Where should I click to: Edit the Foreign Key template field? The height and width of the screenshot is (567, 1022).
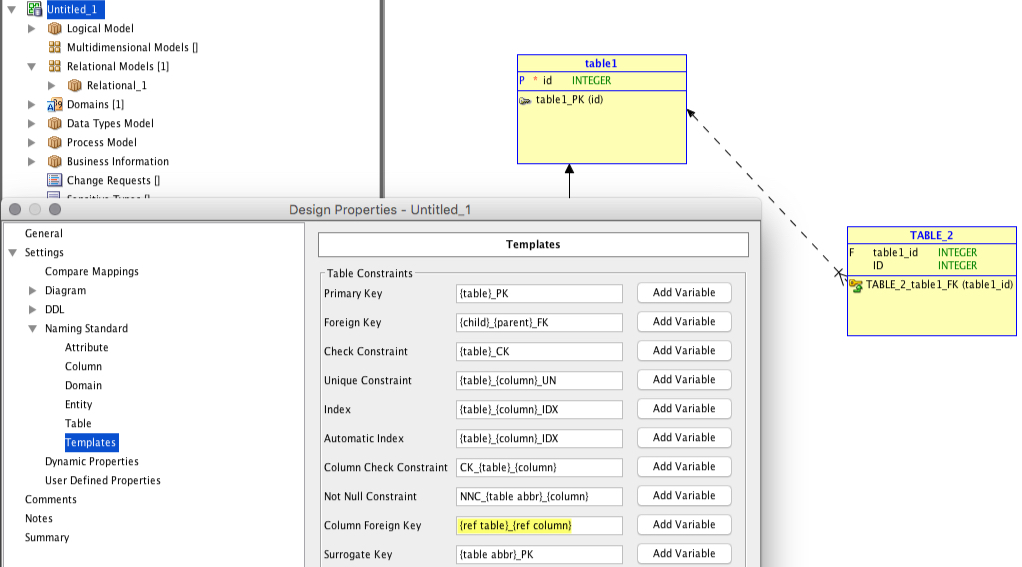pos(539,323)
